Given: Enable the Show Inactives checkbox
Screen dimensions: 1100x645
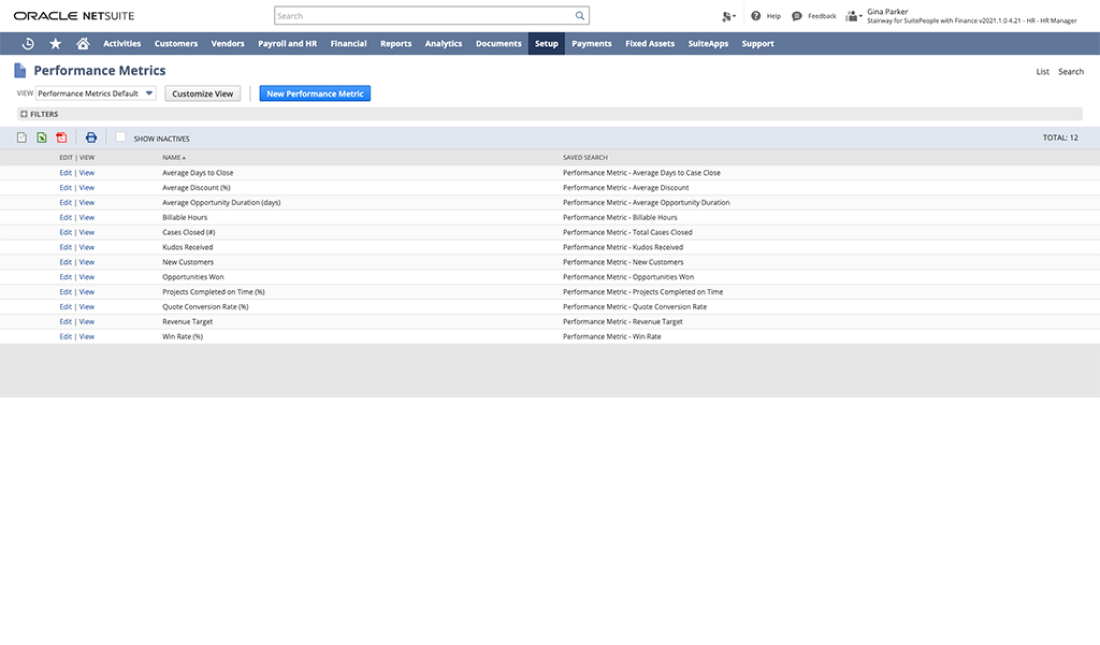Looking at the screenshot, I should point(121,138).
